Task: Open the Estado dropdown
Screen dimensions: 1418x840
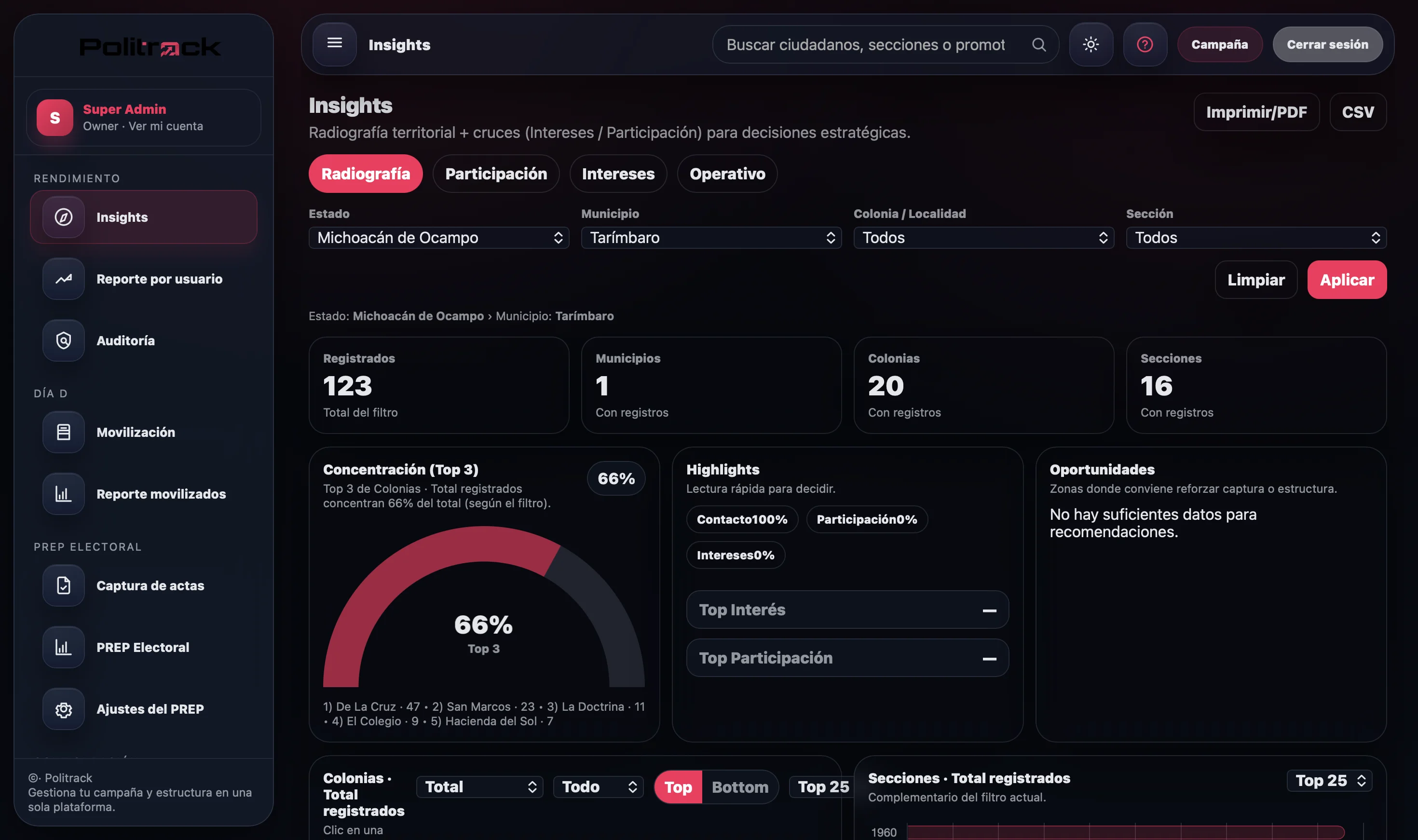Action: tap(438, 237)
